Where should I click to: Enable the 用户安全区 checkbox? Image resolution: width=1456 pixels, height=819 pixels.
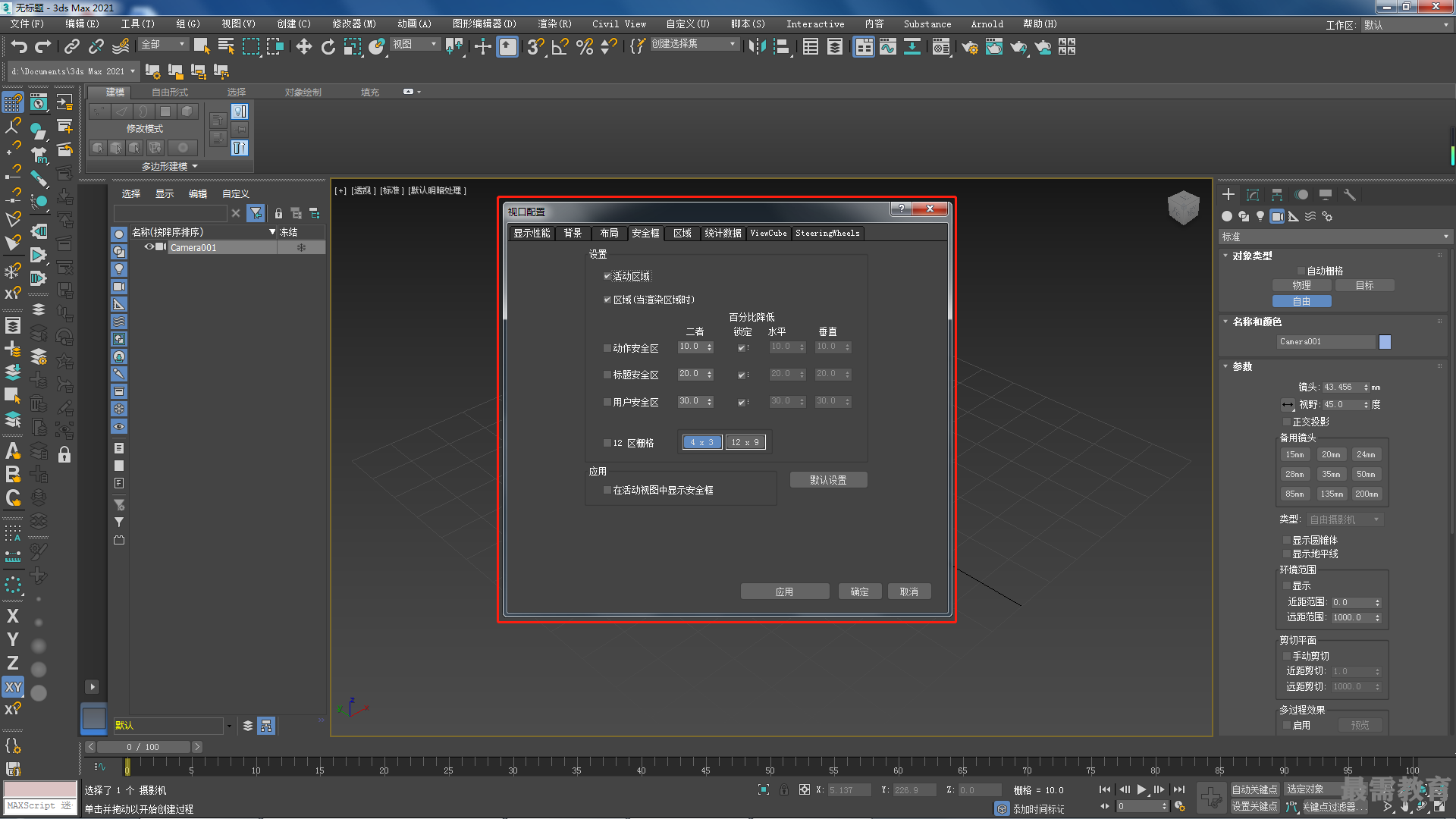click(x=607, y=402)
